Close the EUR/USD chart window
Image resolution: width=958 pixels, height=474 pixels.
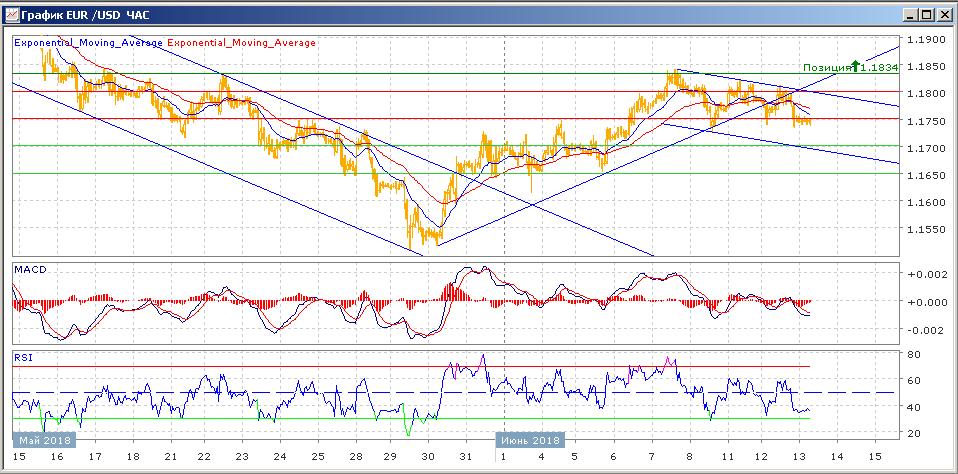click(941, 14)
